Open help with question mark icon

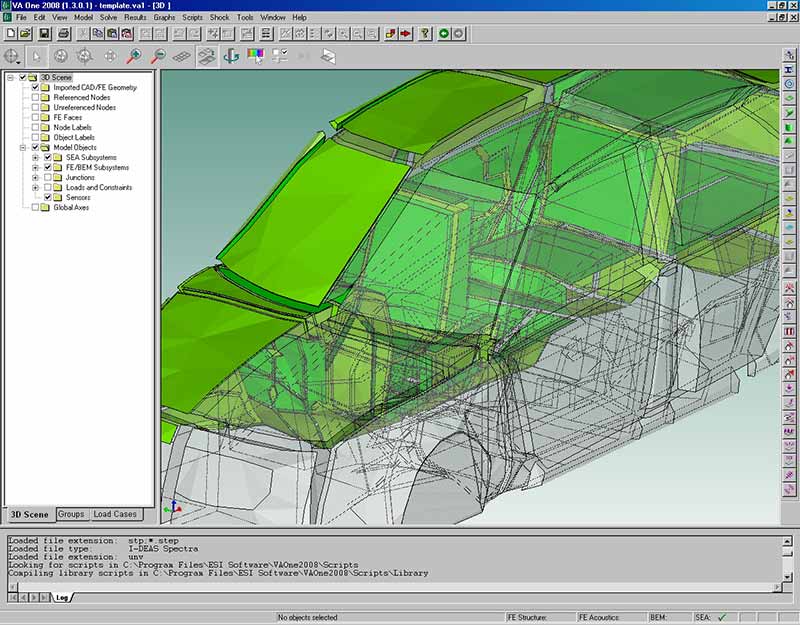point(424,34)
